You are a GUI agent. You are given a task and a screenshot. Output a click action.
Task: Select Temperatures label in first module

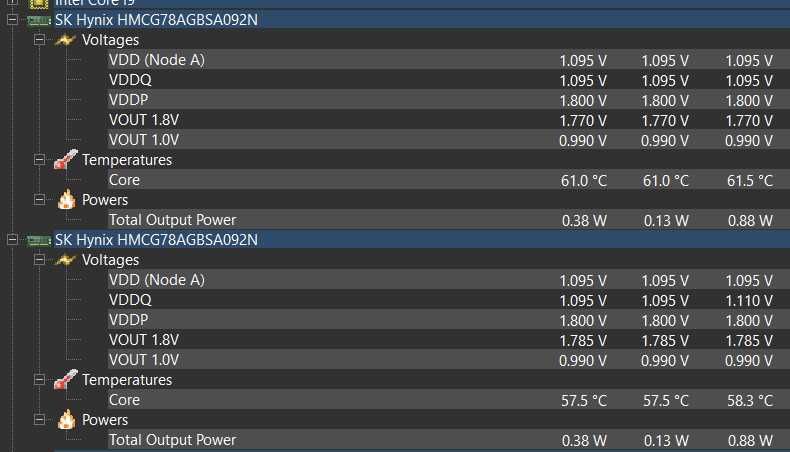click(x=127, y=160)
